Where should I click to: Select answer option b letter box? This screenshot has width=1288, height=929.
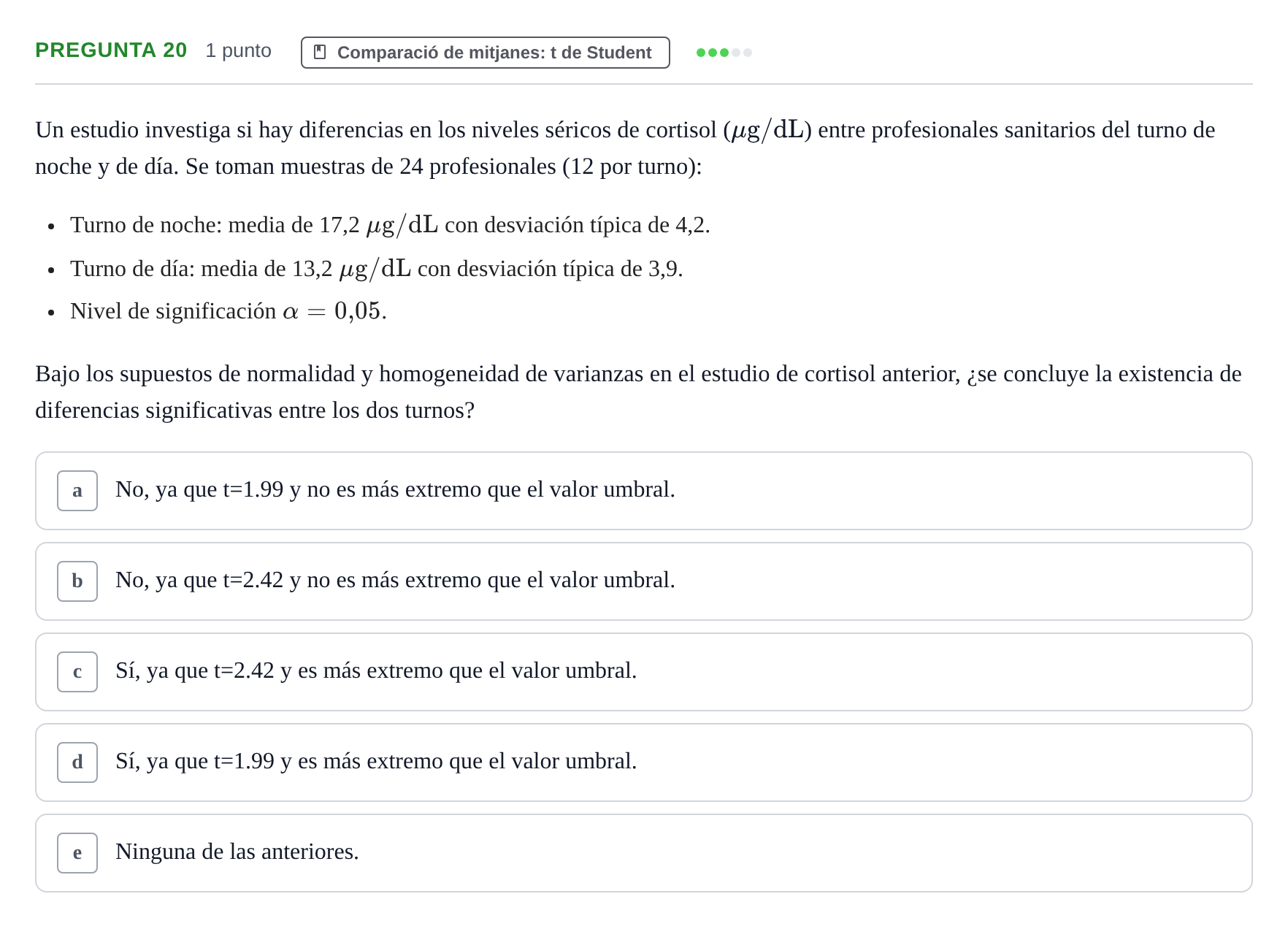77,581
